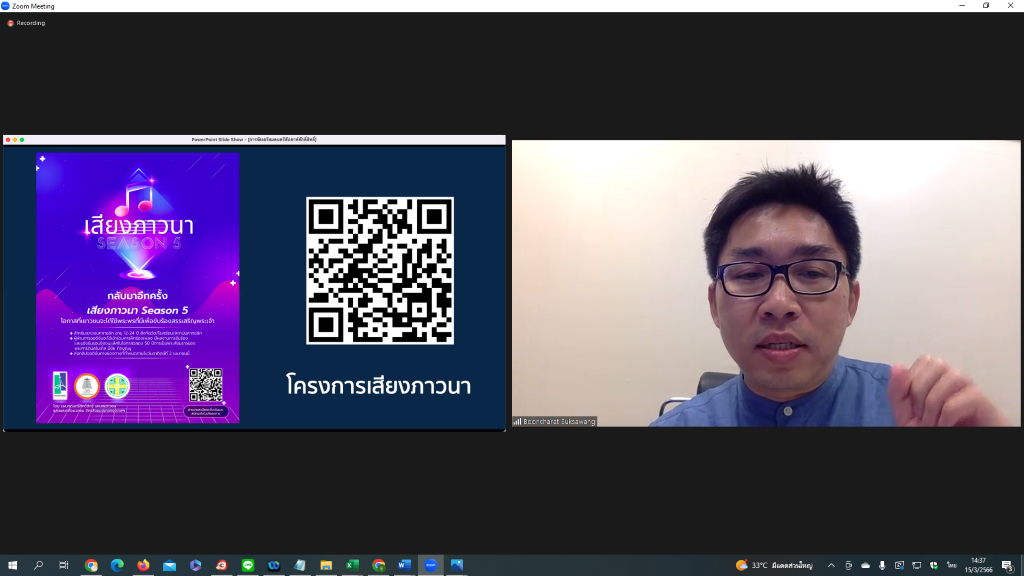Open OneDrive cloud icon in system tray

point(865,566)
